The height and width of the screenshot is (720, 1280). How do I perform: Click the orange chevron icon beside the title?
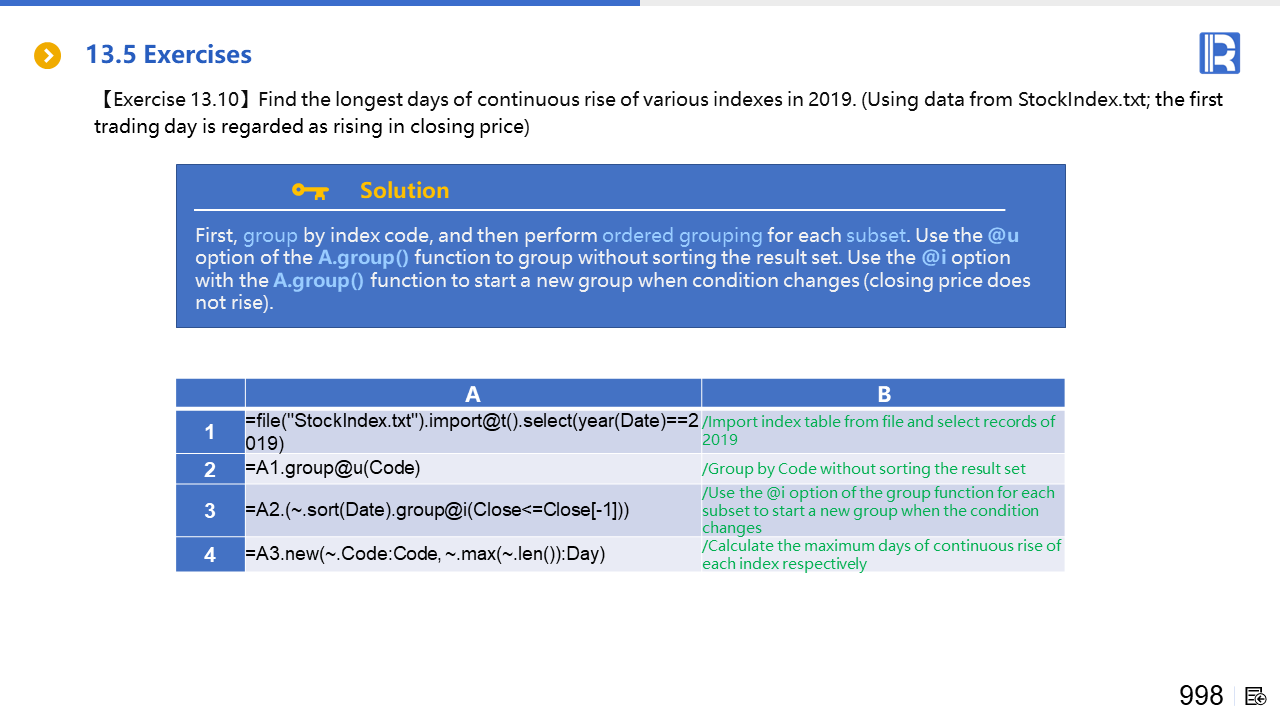coord(47,56)
